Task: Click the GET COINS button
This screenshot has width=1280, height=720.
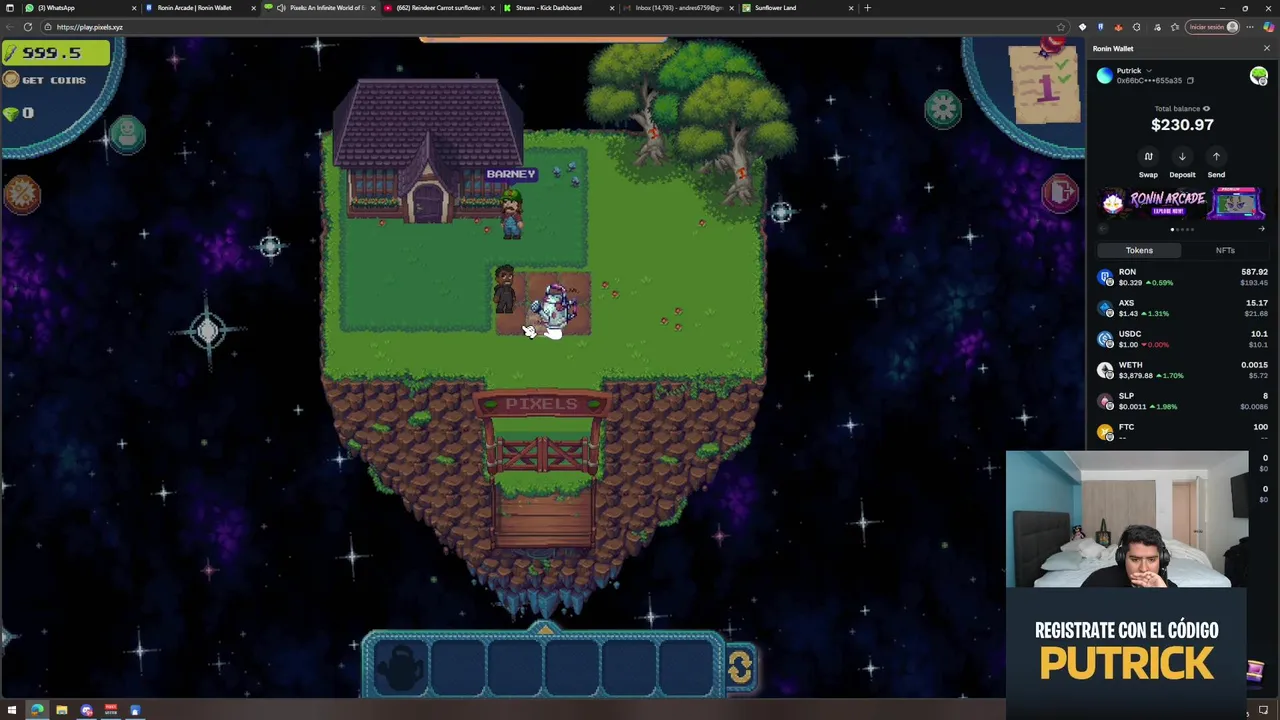Action: click(45, 80)
